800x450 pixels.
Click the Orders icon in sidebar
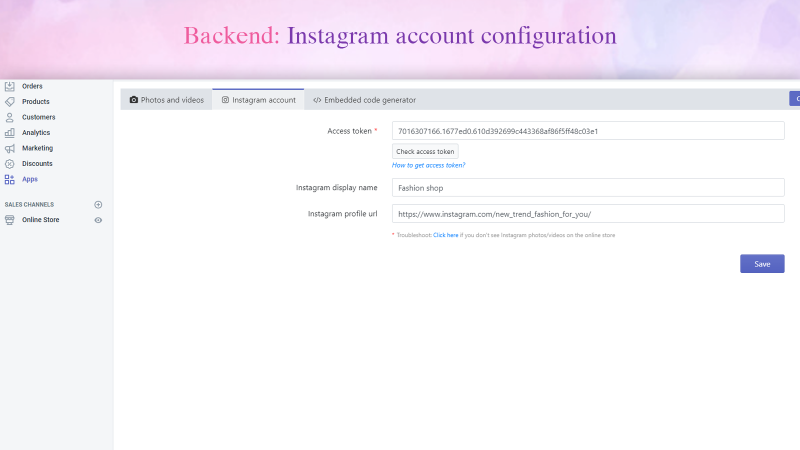(10, 86)
